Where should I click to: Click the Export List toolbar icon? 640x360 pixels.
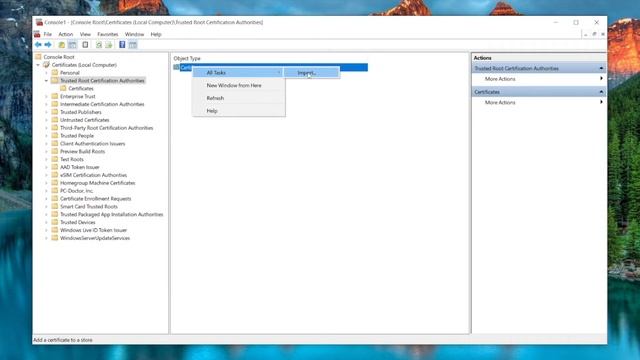109,44
